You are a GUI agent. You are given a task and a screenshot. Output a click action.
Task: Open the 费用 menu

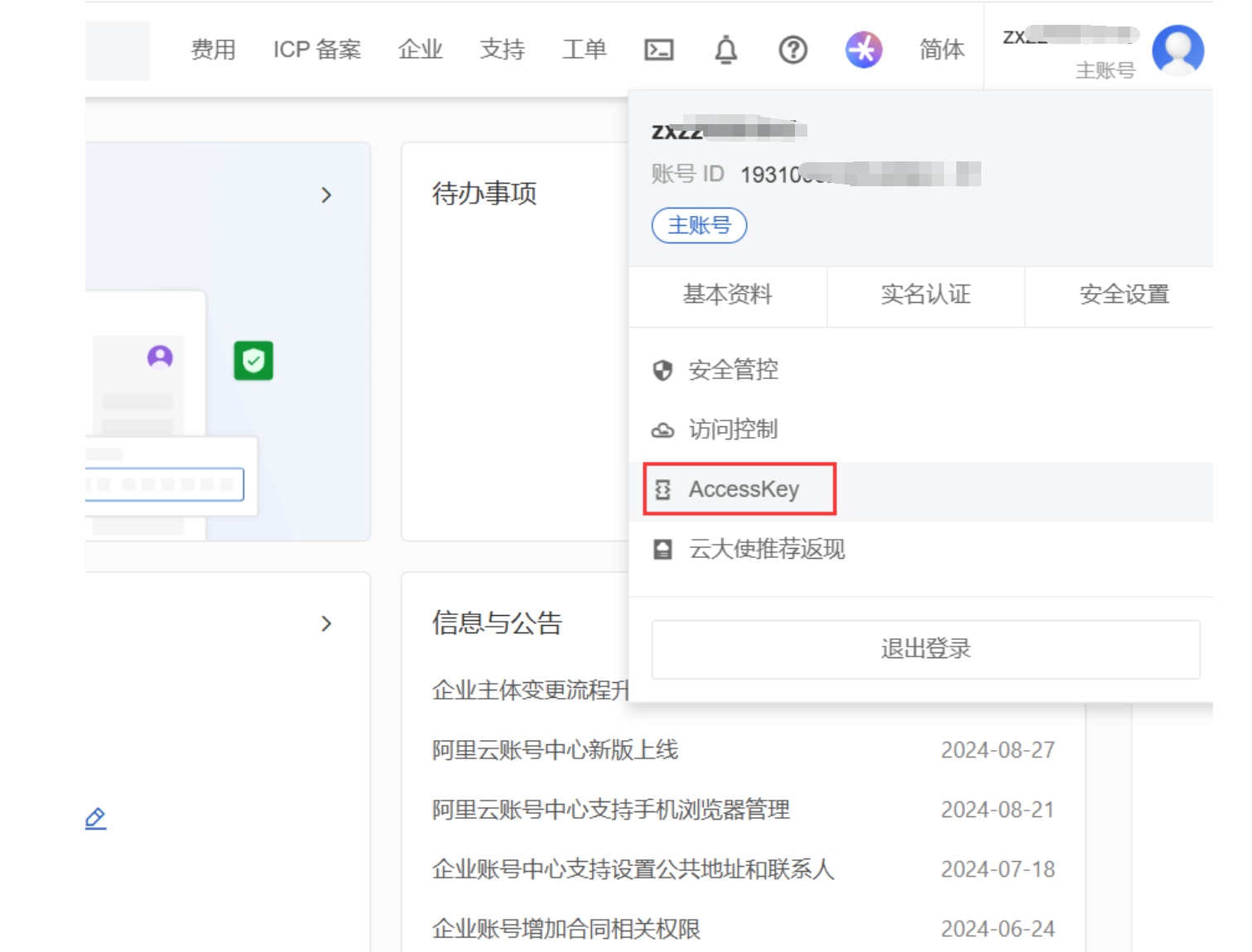click(214, 50)
